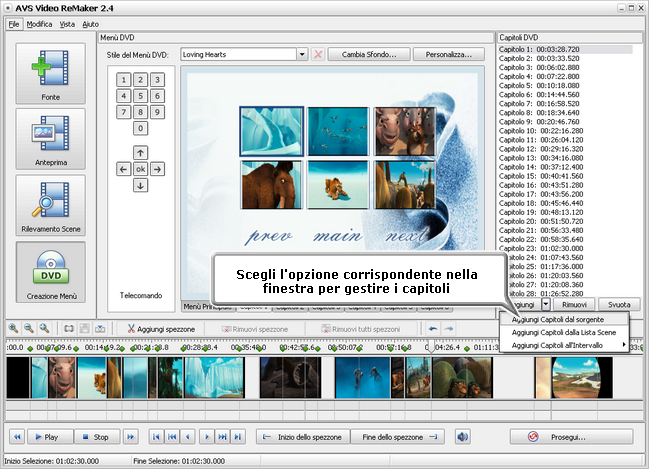
Task: Click Aggiungi spezzone scissors button
Action: coord(161,329)
